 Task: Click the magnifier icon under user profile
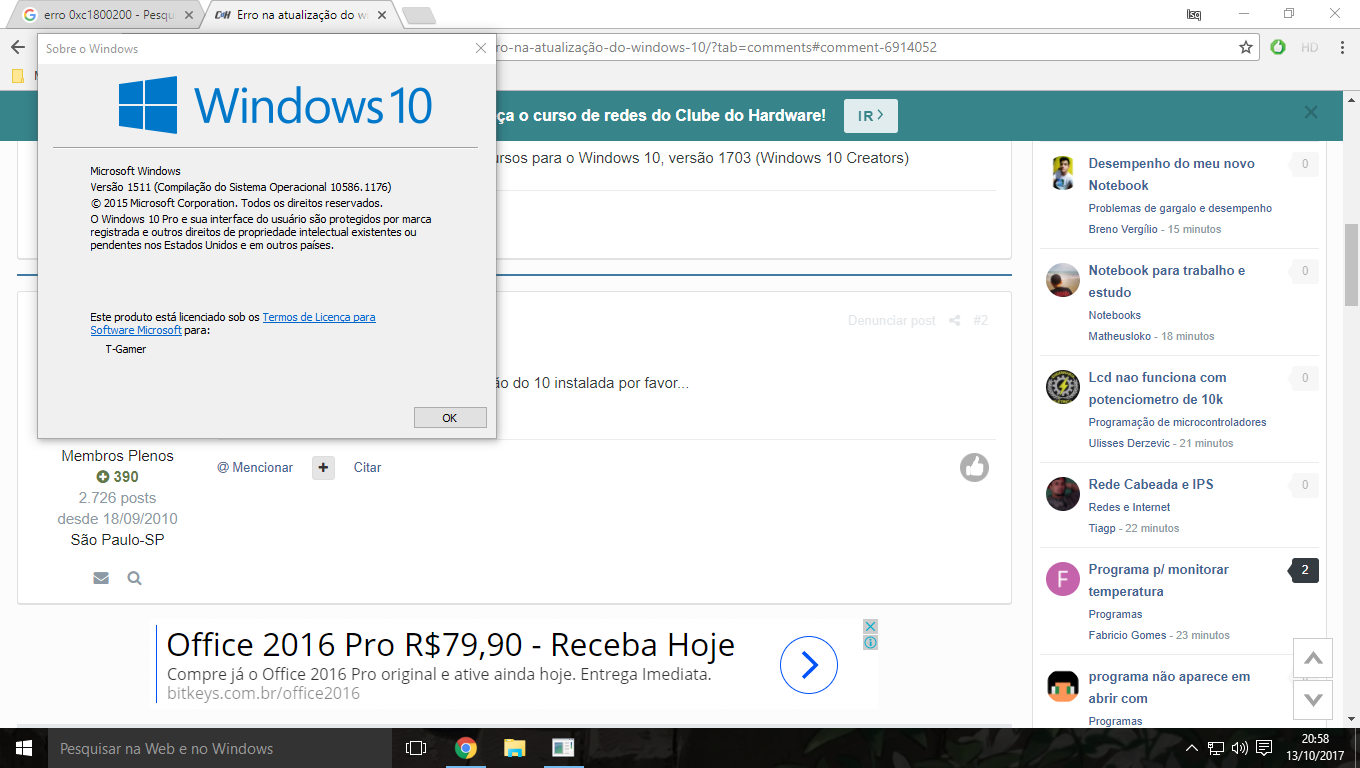pyautogui.click(x=134, y=578)
